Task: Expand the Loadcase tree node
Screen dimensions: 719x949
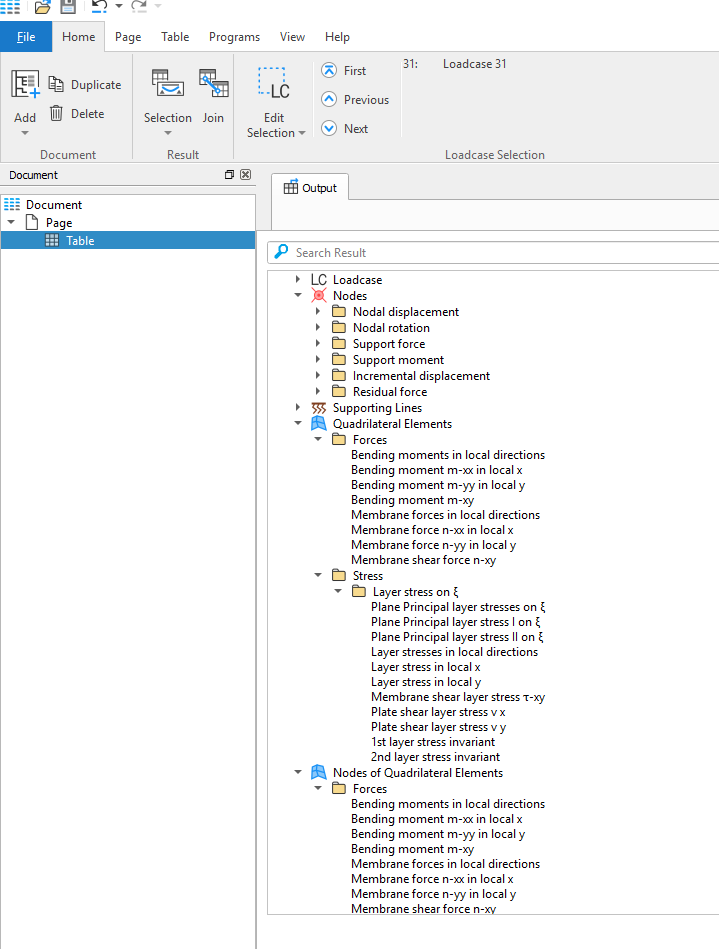Action: (x=298, y=280)
